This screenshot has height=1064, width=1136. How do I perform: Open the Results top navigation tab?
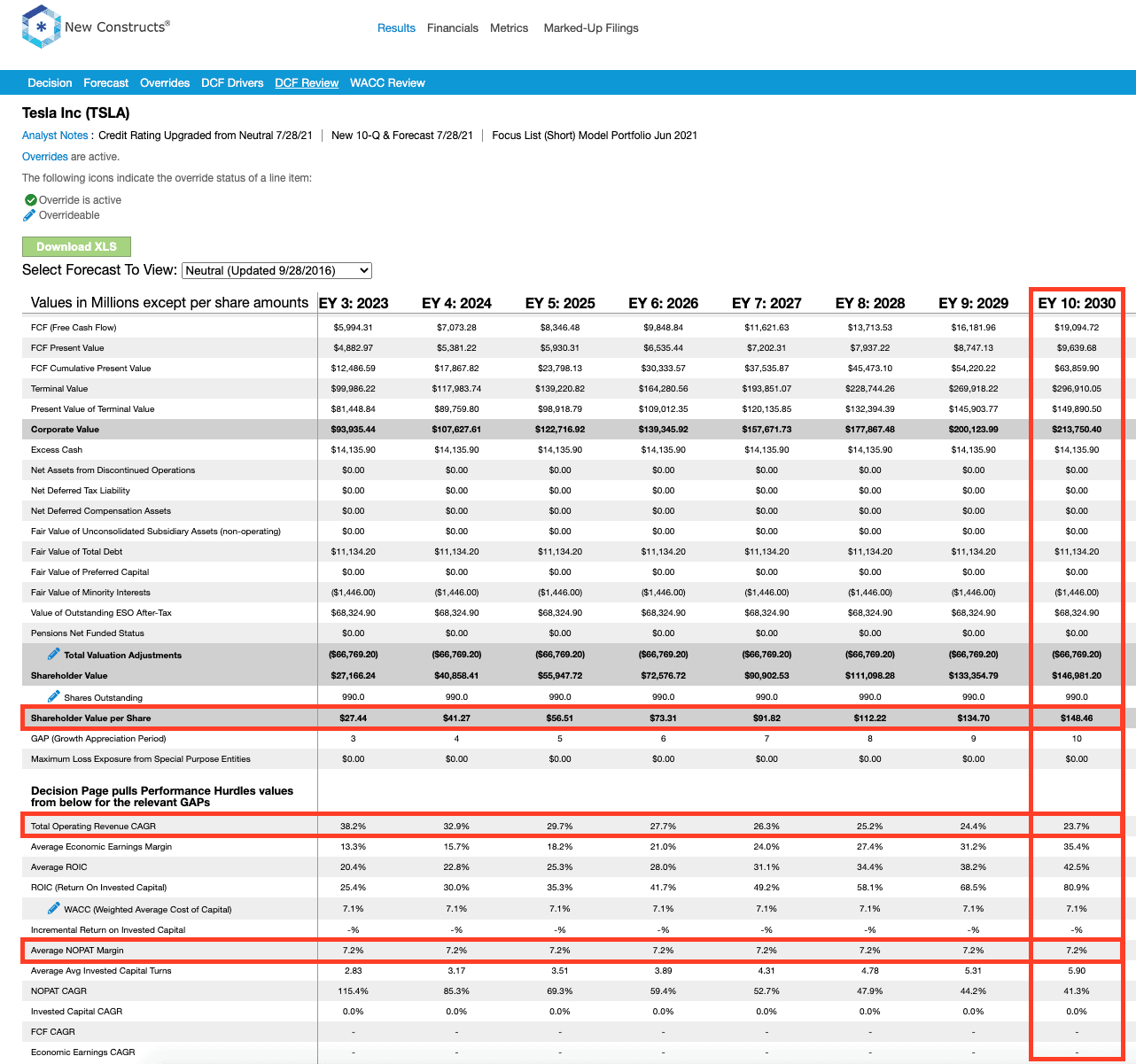click(x=396, y=28)
